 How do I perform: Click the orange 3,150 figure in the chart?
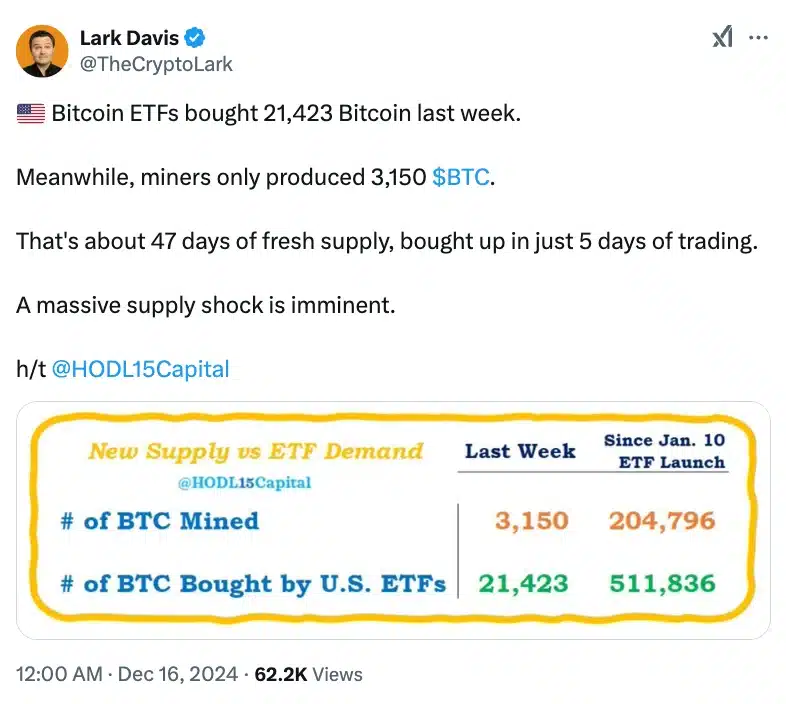coord(531,521)
